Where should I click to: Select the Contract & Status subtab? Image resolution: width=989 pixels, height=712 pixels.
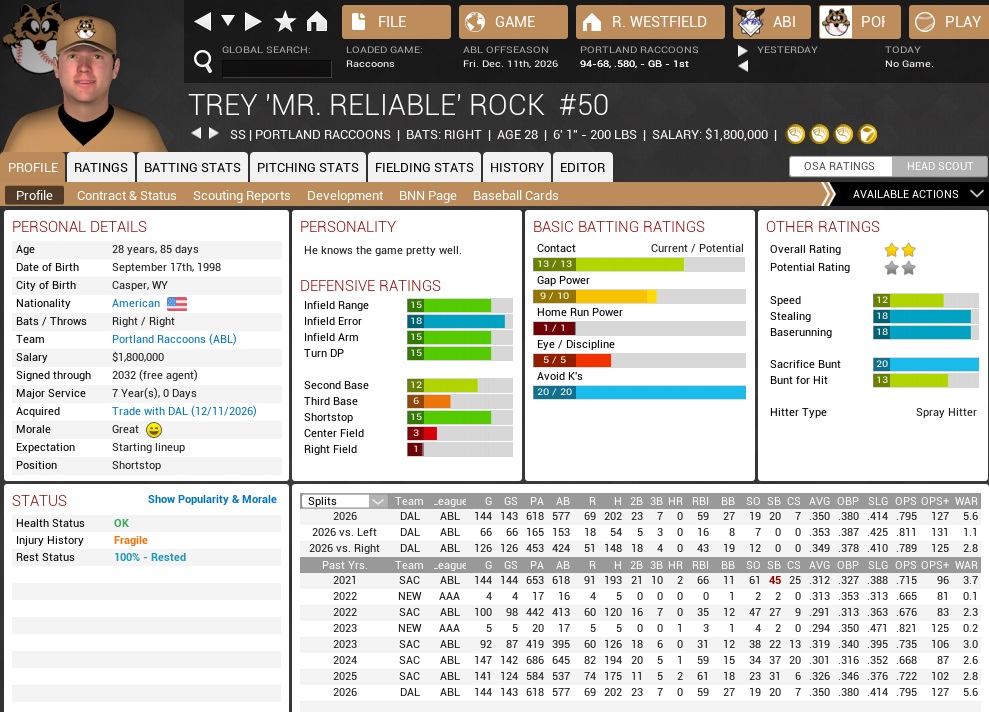pyautogui.click(x=126, y=196)
